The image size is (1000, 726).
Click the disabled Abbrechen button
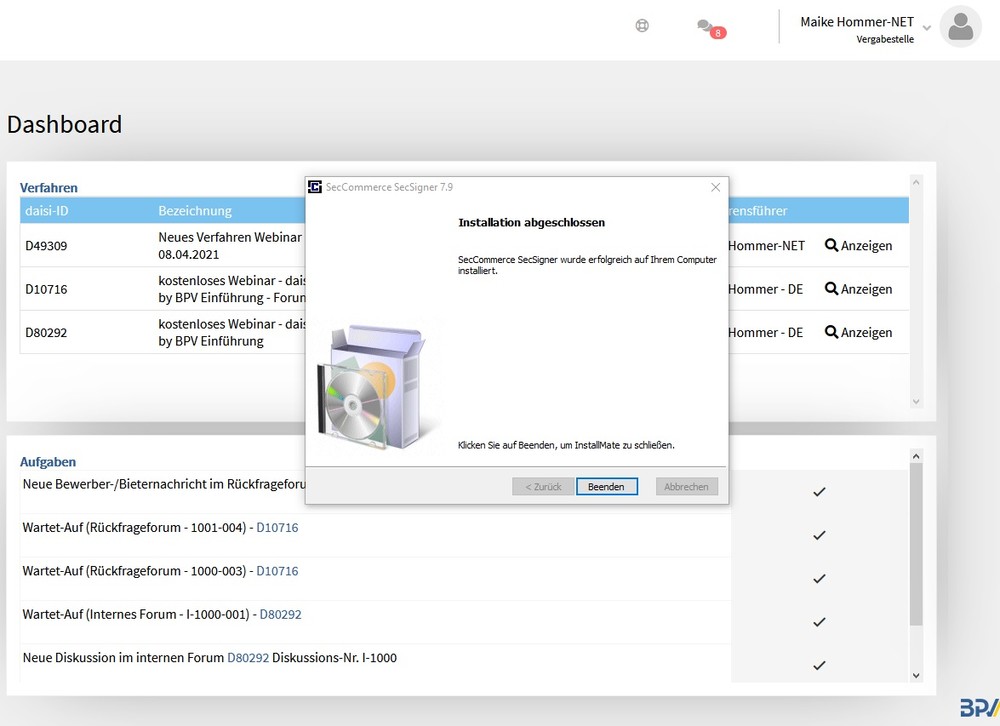coord(686,487)
